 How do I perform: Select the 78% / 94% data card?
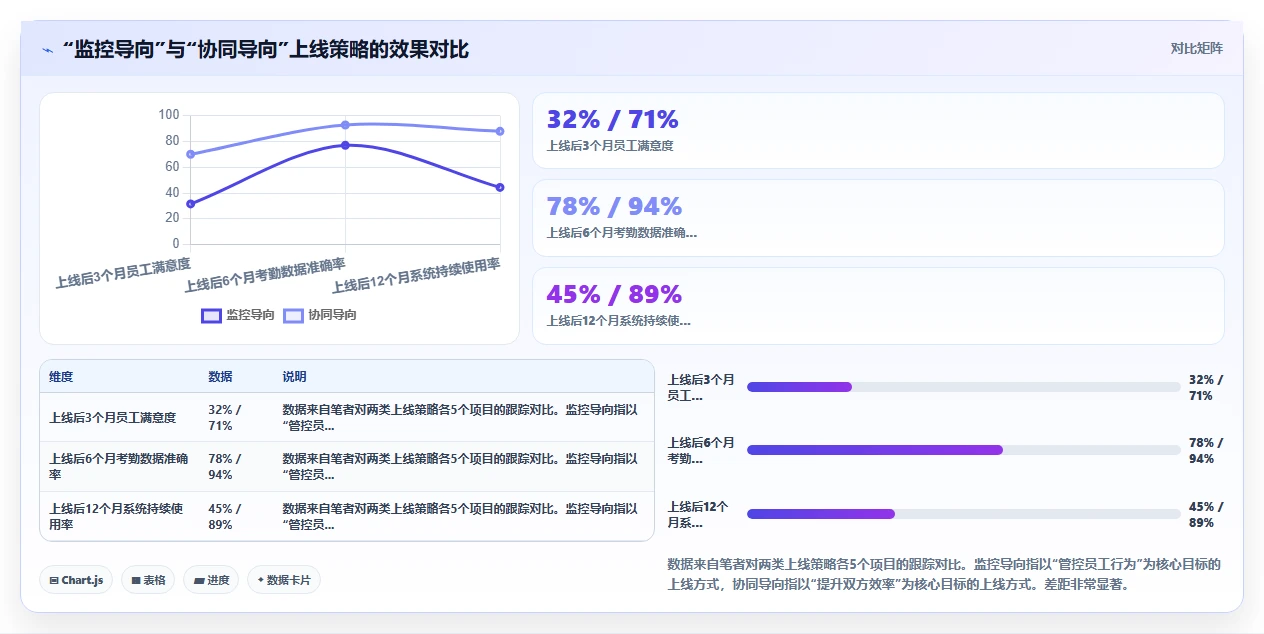point(878,218)
